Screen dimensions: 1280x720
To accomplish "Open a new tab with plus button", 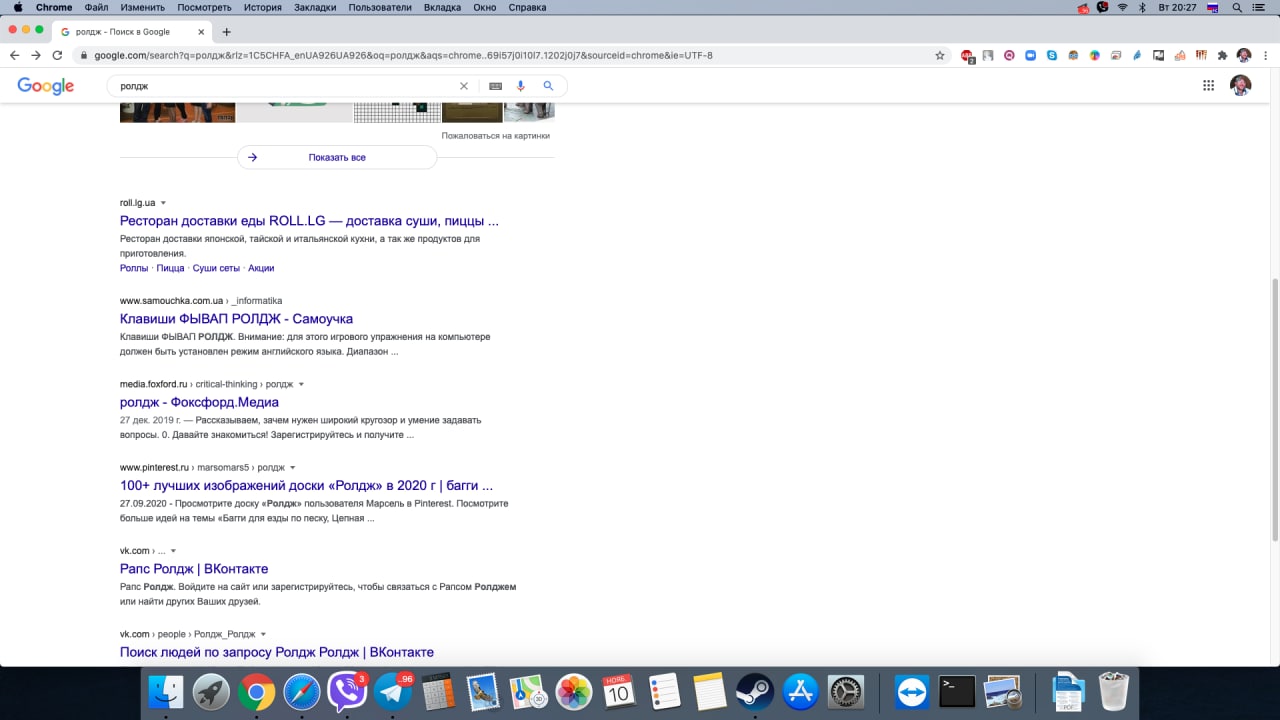I will [x=227, y=31].
